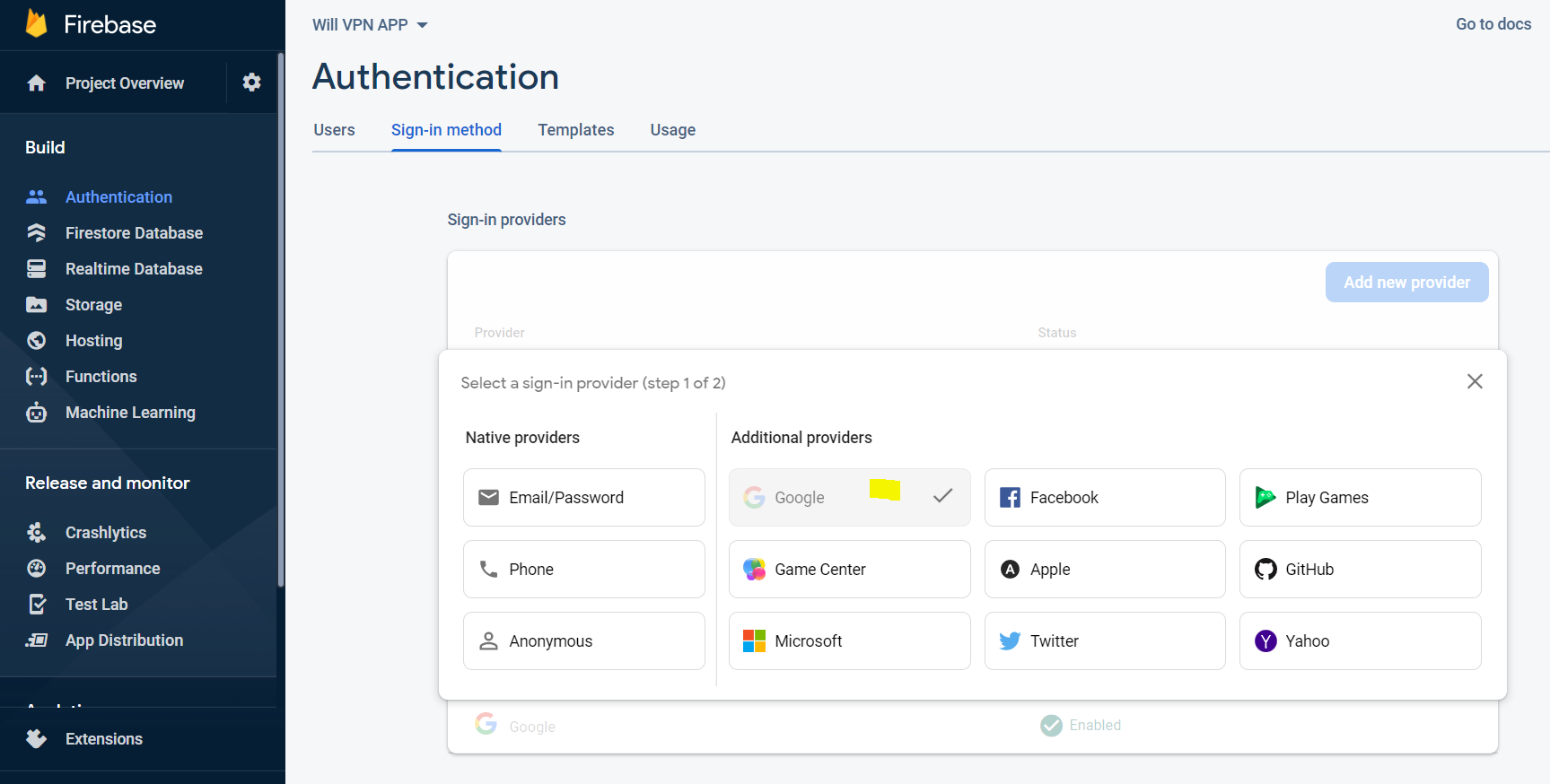Click the Crashlytics bug icon
This screenshot has width=1550, height=784.
pyautogui.click(x=36, y=532)
